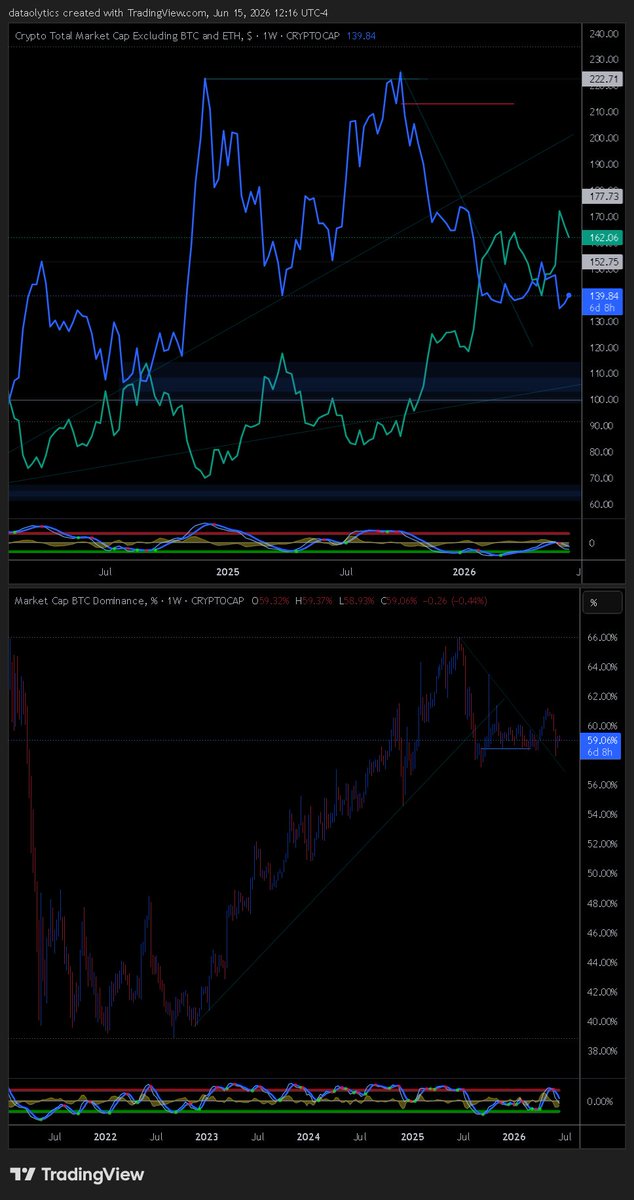Click the 2024 label on the dominance time axis

tap(309, 1137)
